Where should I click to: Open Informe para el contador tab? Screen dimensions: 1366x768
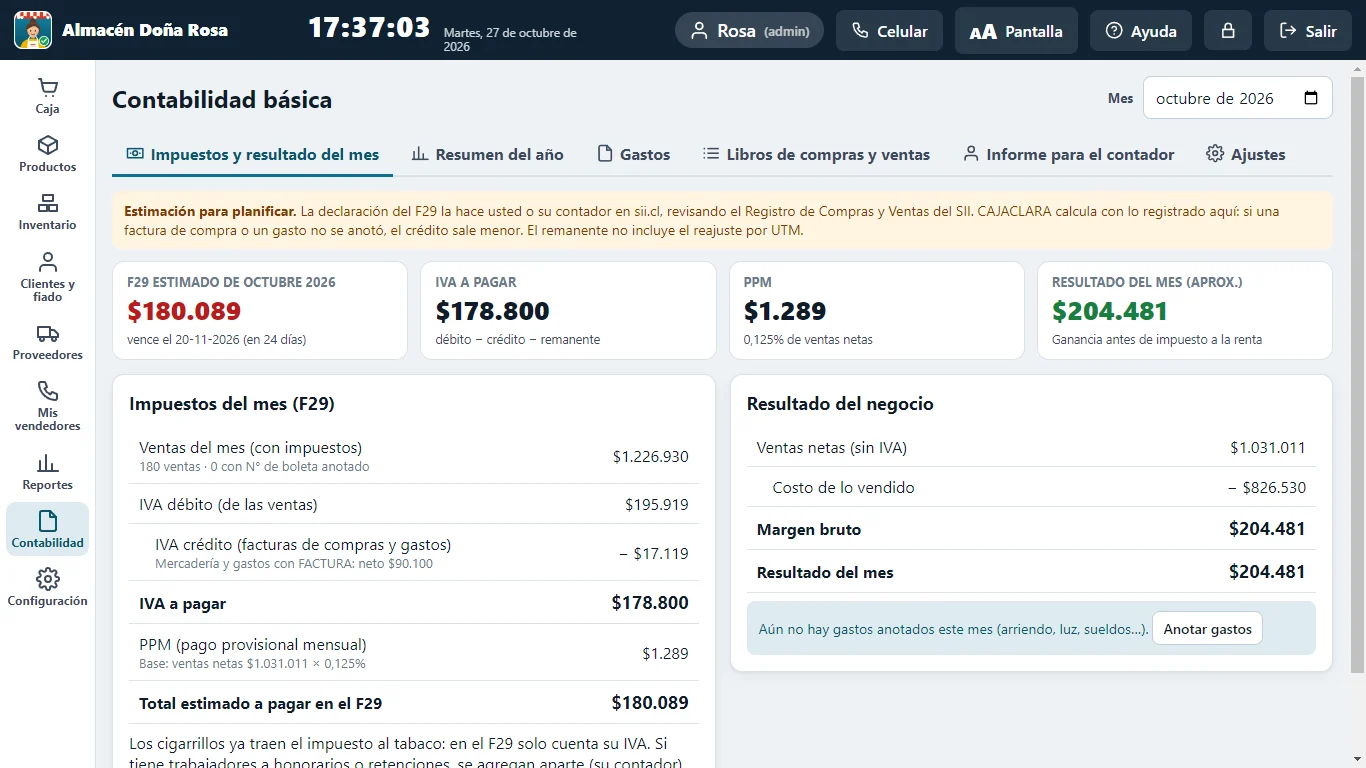tap(1068, 154)
